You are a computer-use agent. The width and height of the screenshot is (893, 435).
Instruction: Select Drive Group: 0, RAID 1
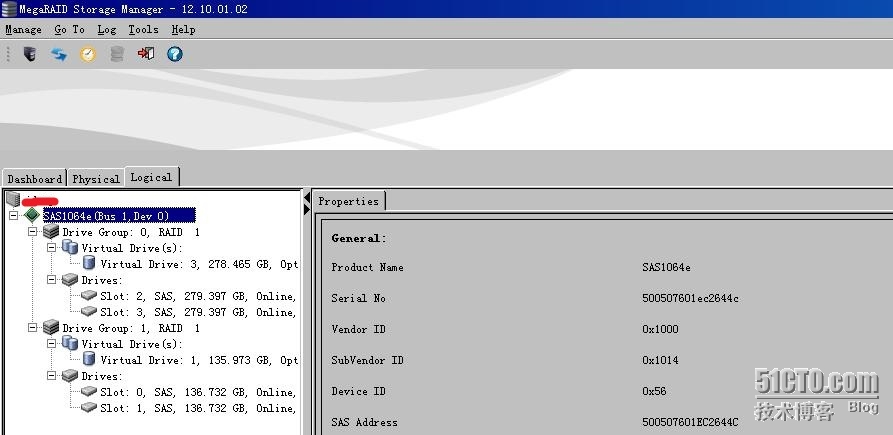coord(131,232)
